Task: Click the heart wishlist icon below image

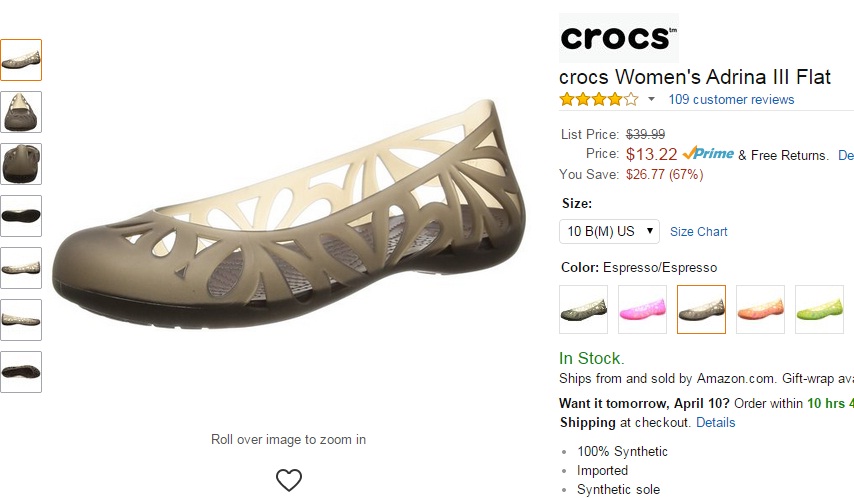Action: pos(289,480)
